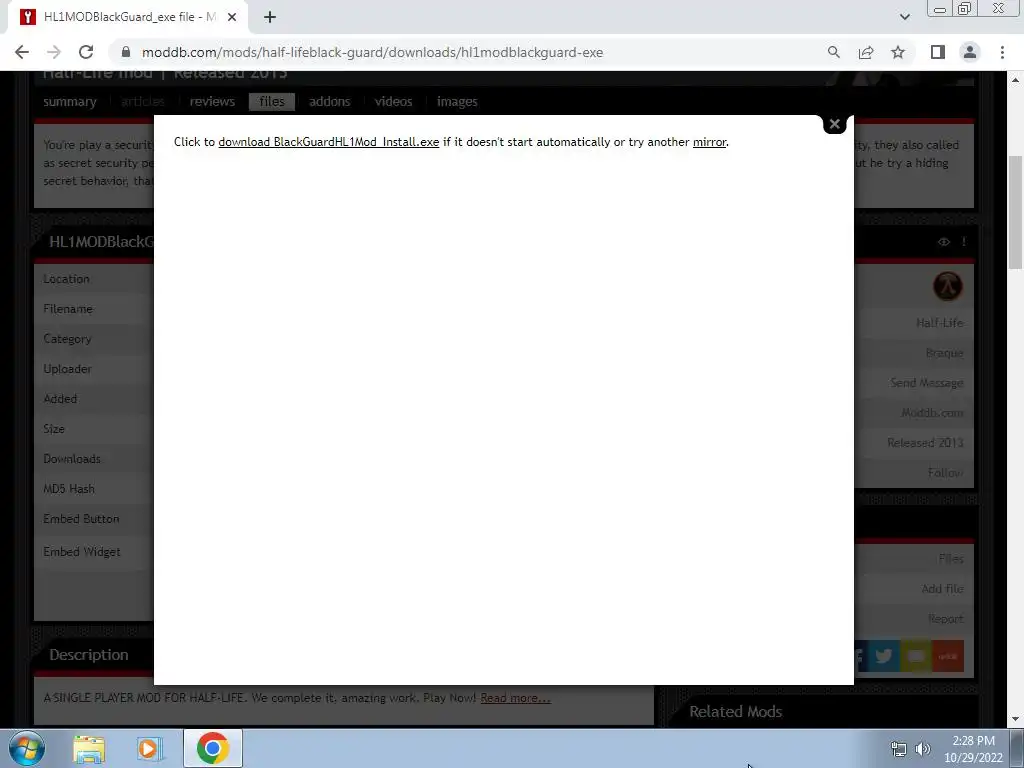The image size is (1024, 768).
Task: Open File Explorer from taskbar
Action: click(x=89, y=748)
